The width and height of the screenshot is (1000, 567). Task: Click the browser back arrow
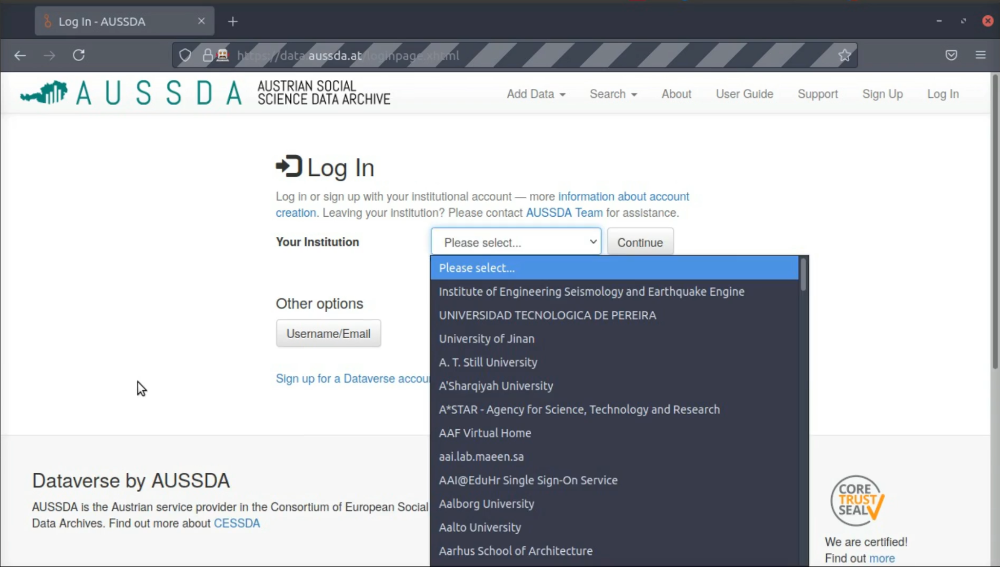[20, 55]
